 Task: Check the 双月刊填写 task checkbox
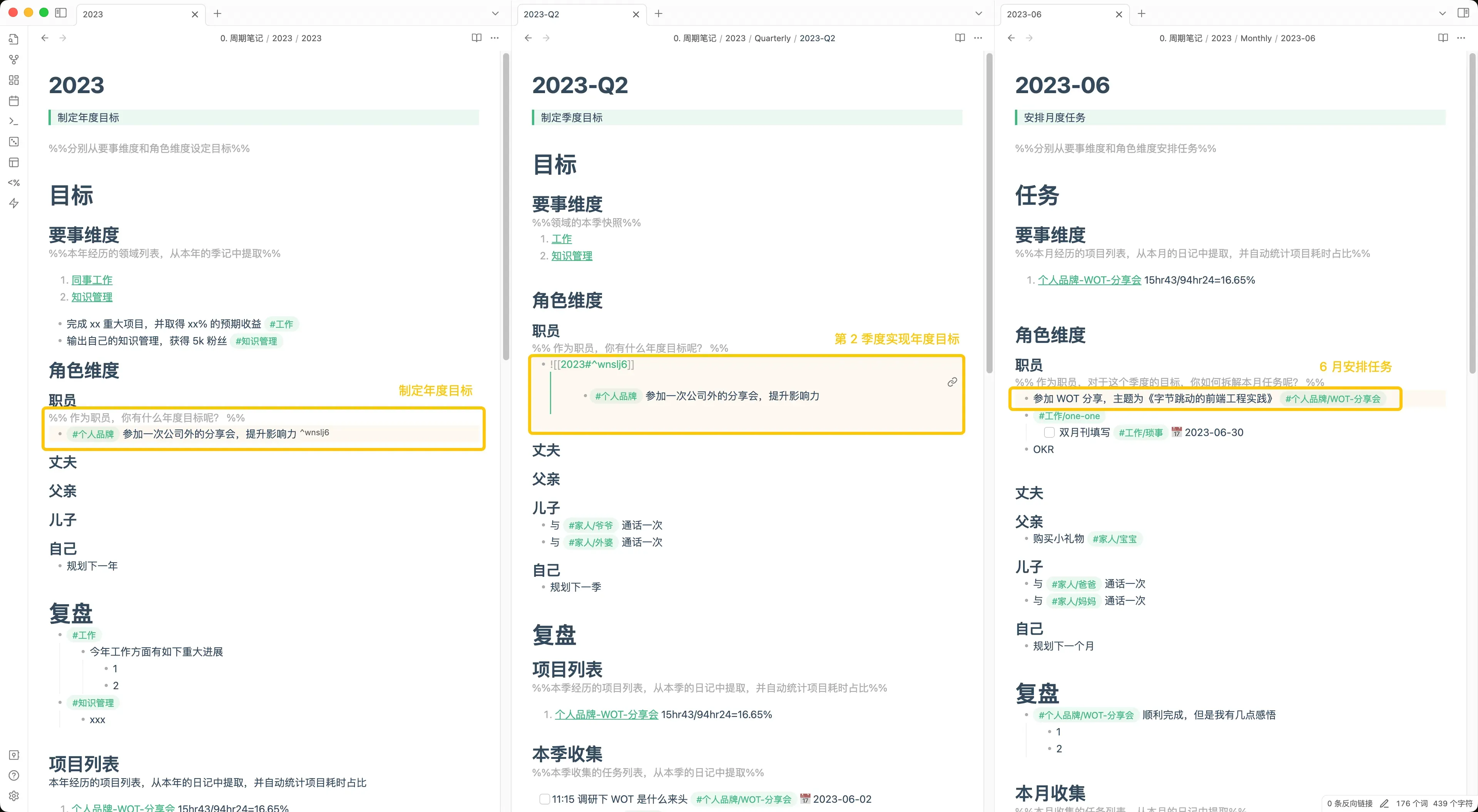click(1049, 433)
